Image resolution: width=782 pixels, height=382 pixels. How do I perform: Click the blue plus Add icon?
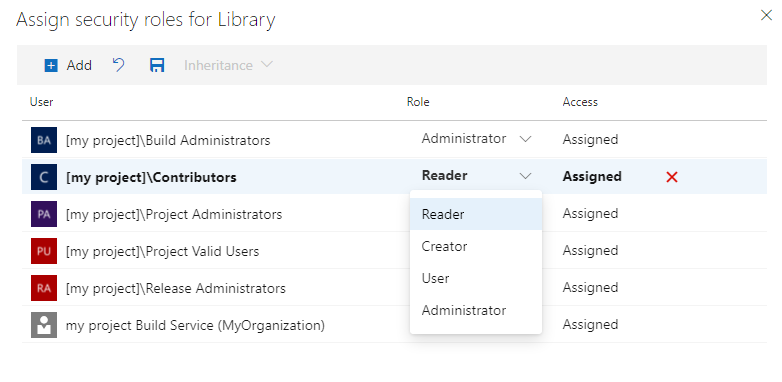pos(51,65)
